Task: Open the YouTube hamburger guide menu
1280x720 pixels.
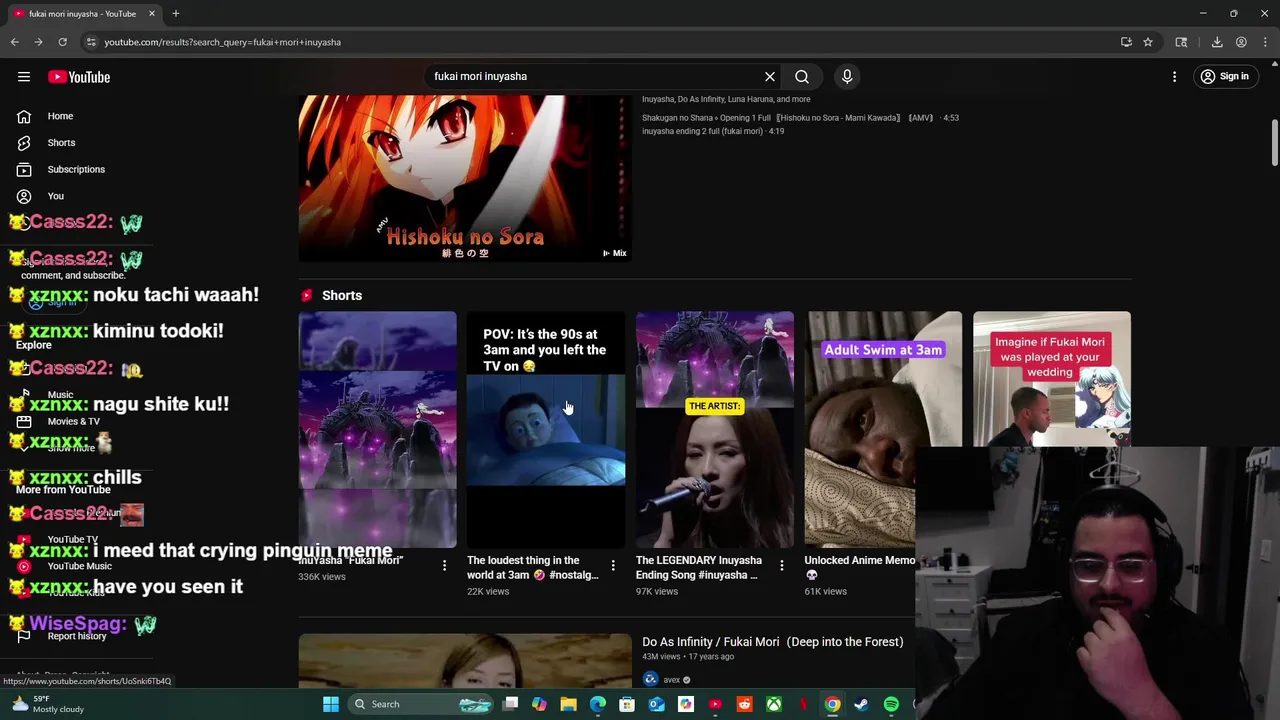Action: (x=24, y=77)
